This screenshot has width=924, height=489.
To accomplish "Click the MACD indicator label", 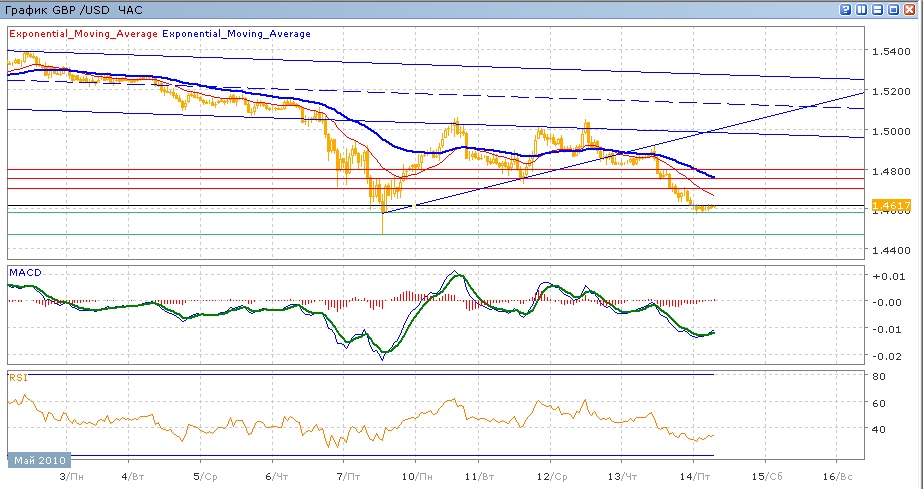I will tap(23, 272).
